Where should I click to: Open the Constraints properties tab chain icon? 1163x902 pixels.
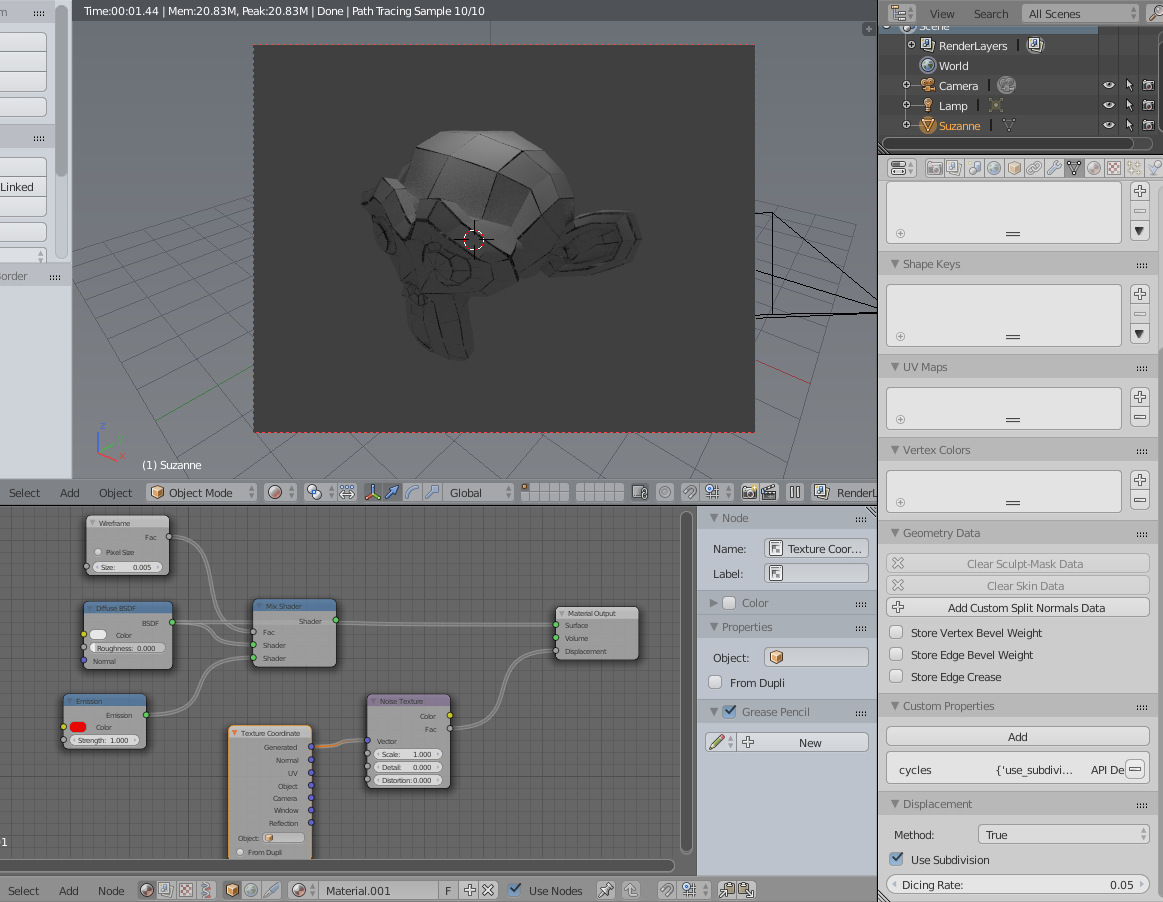tap(1034, 168)
